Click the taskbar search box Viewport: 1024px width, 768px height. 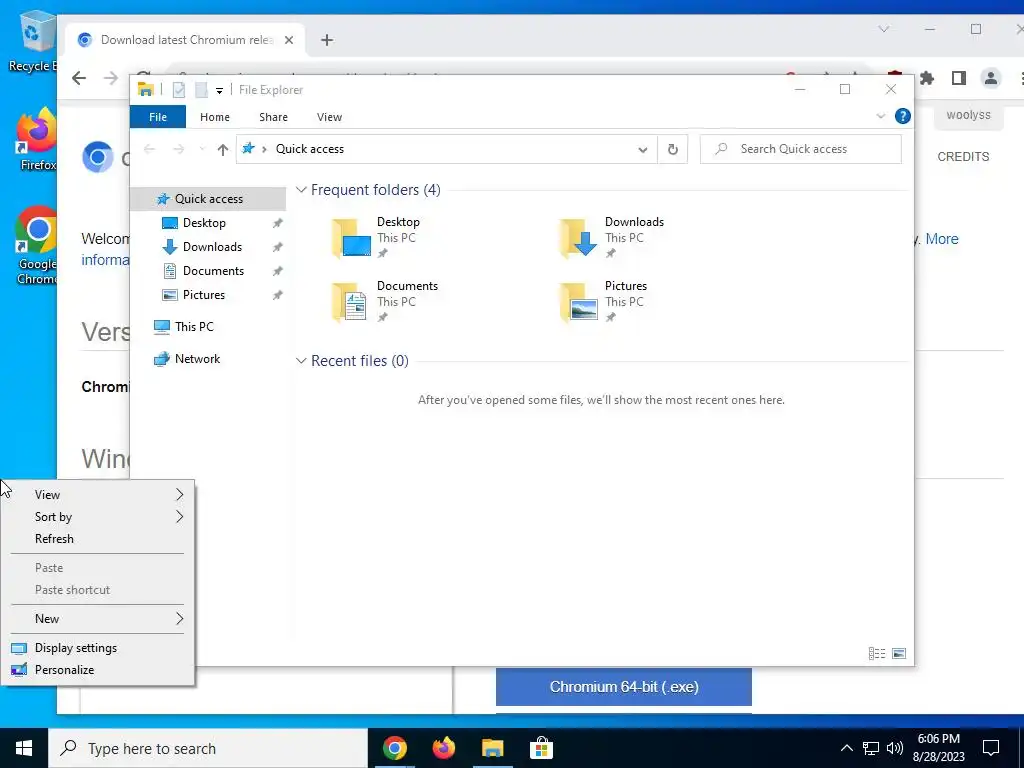[x=208, y=748]
